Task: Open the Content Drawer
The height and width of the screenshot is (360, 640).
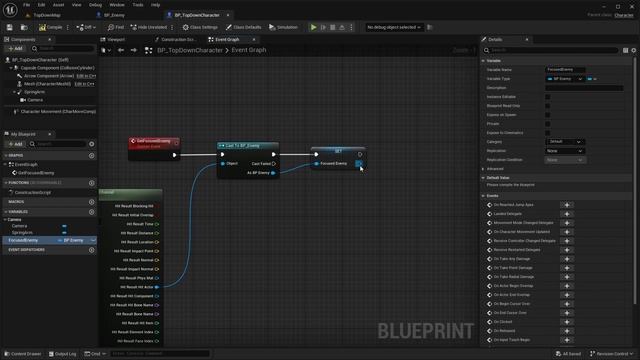Action: (23, 354)
